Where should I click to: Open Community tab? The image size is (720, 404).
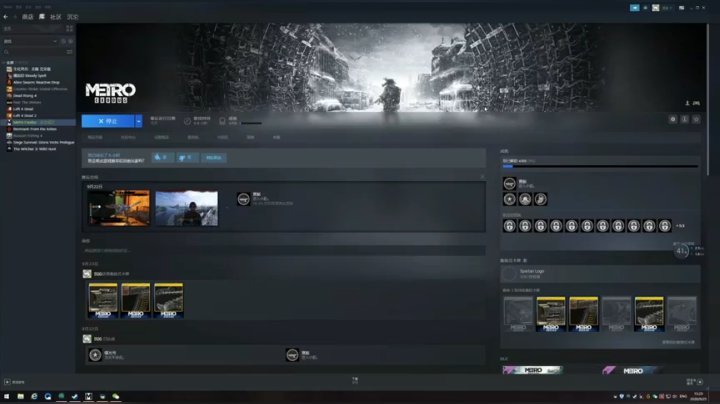click(x=56, y=17)
